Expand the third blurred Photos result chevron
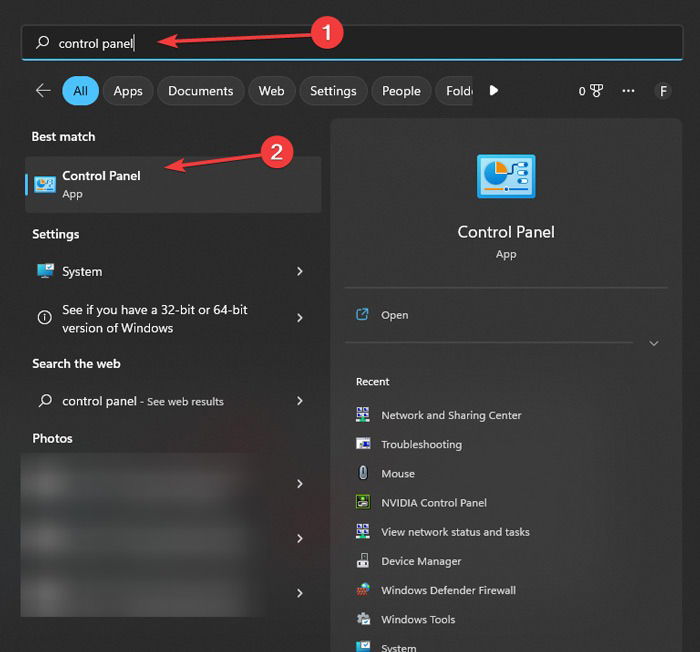The width and height of the screenshot is (700, 652). (x=300, y=593)
